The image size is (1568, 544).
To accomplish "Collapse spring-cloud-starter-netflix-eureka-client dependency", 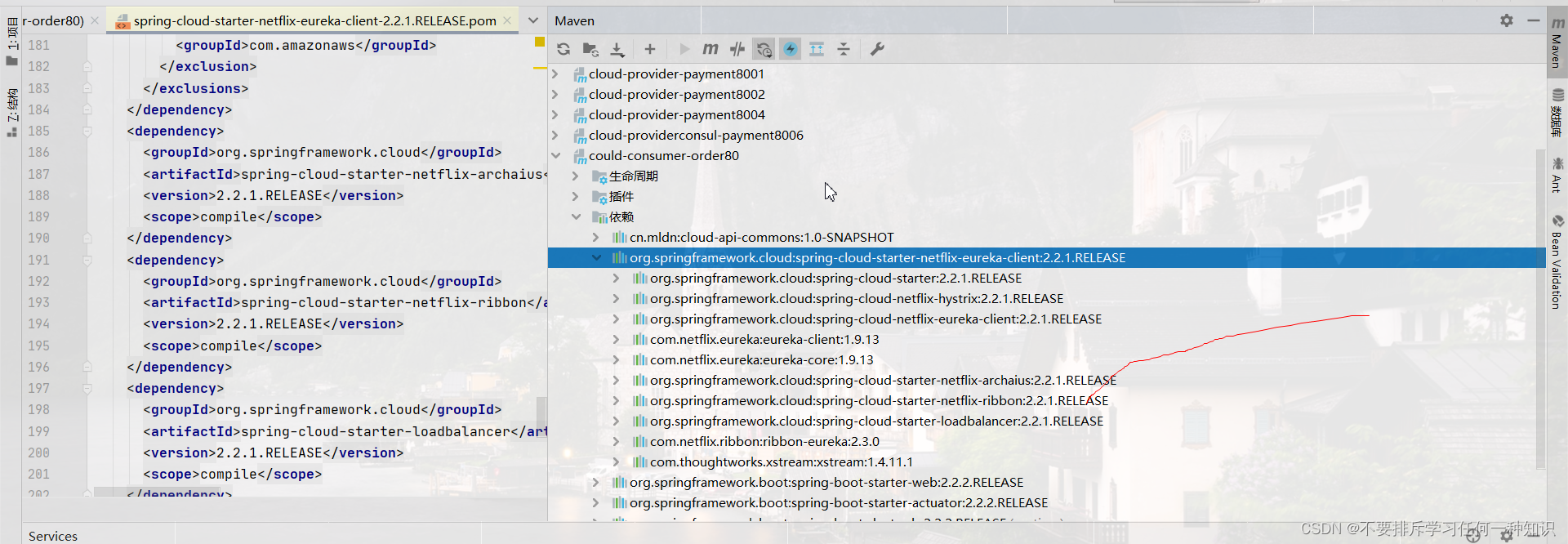I will tap(596, 258).
